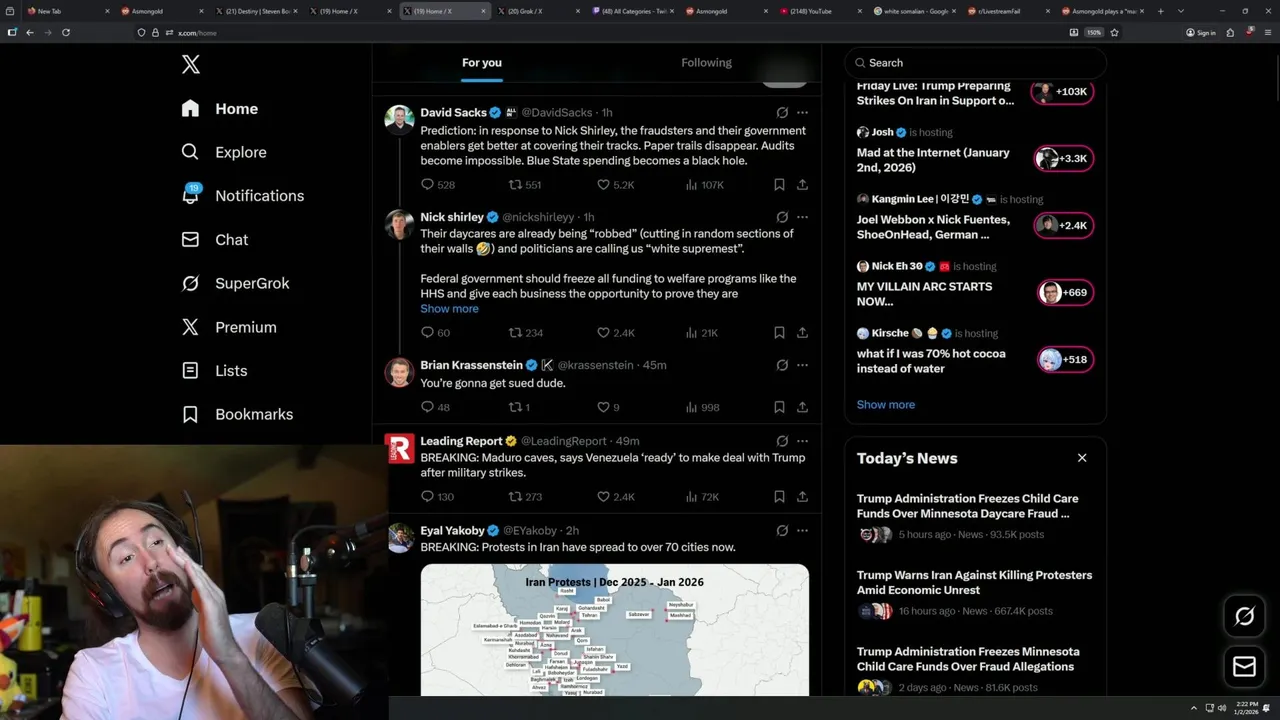Reply to Brian Krassenstein post

pyautogui.click(x=435, y=407)
